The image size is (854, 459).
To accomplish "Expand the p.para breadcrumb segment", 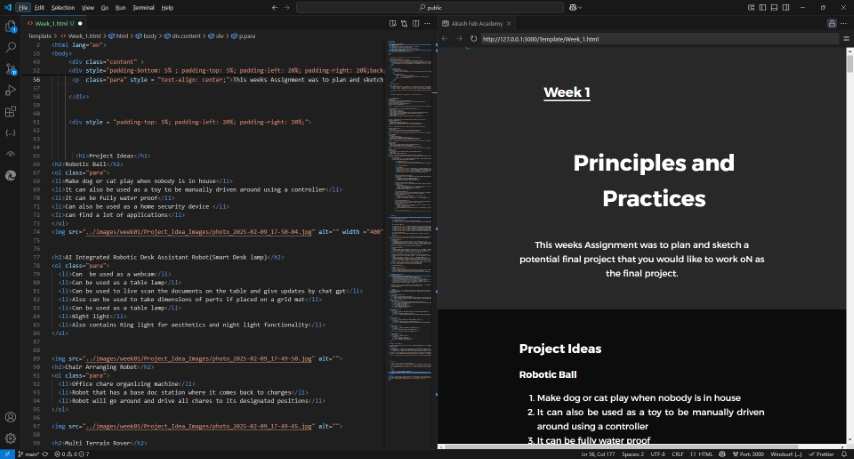I will point(243,36).
